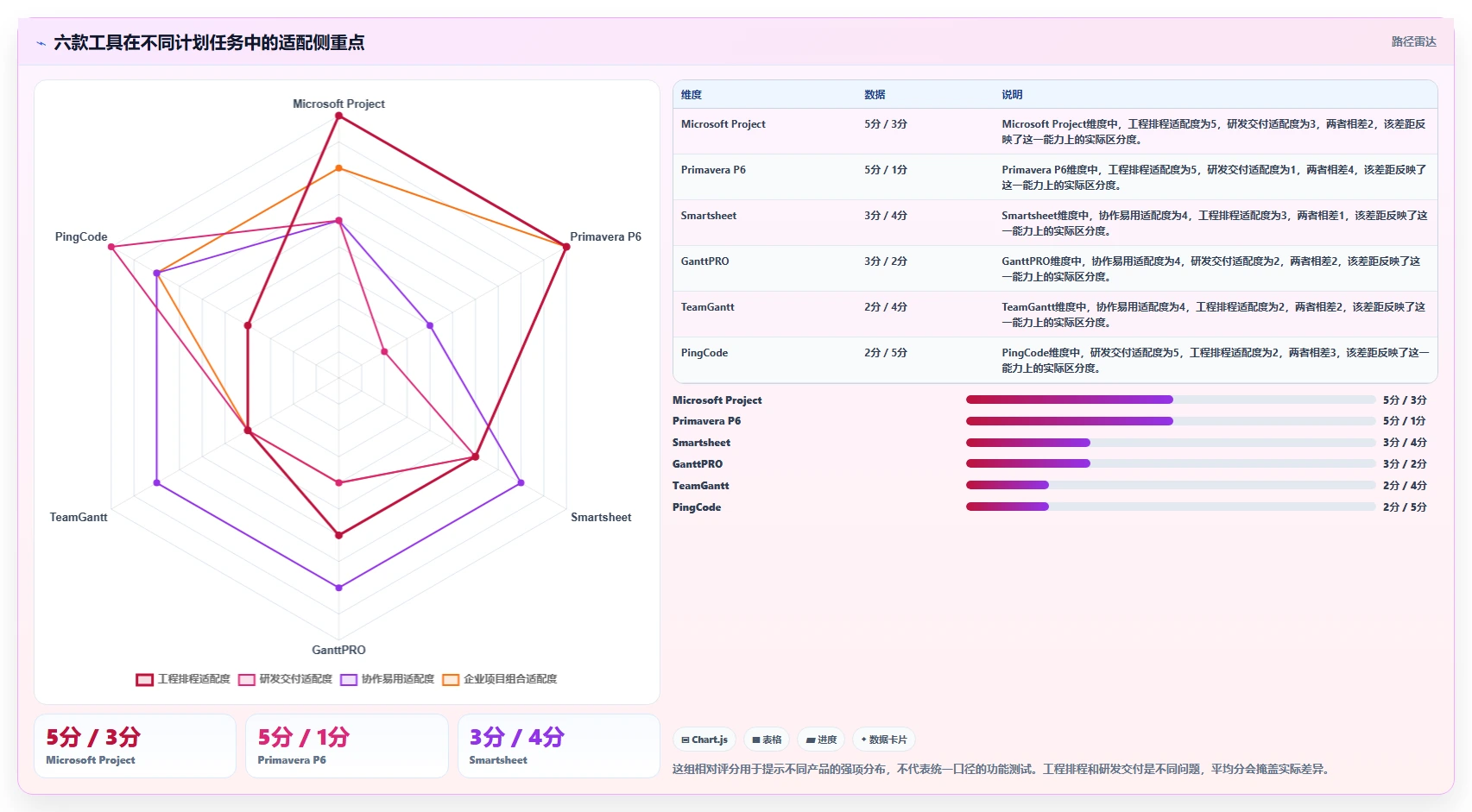1472x812 pixels.
Task: Click the top radar point at Microsoft Project
Action: pos(338,116)
